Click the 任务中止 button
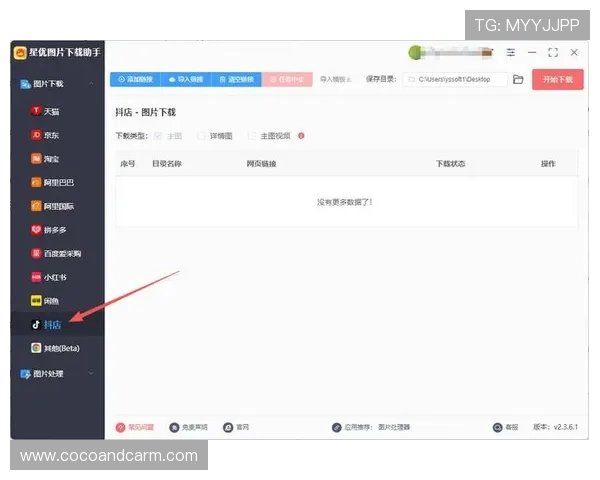600x480 pixels. [x=287, y=79]
